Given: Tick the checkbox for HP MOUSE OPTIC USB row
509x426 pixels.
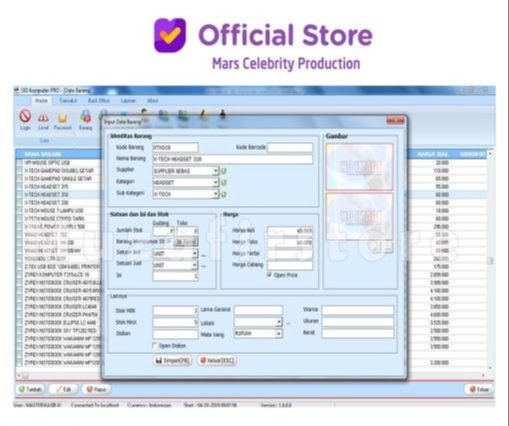Looking at the screenshot, I should click(19, 163).
